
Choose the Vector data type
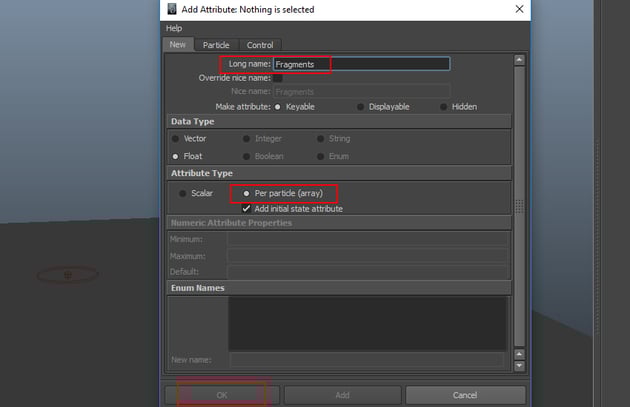tap(175, 139)
